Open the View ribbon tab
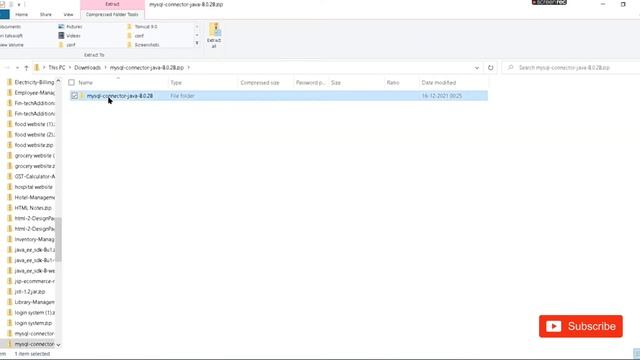The image size is (640, 360). 68,14
